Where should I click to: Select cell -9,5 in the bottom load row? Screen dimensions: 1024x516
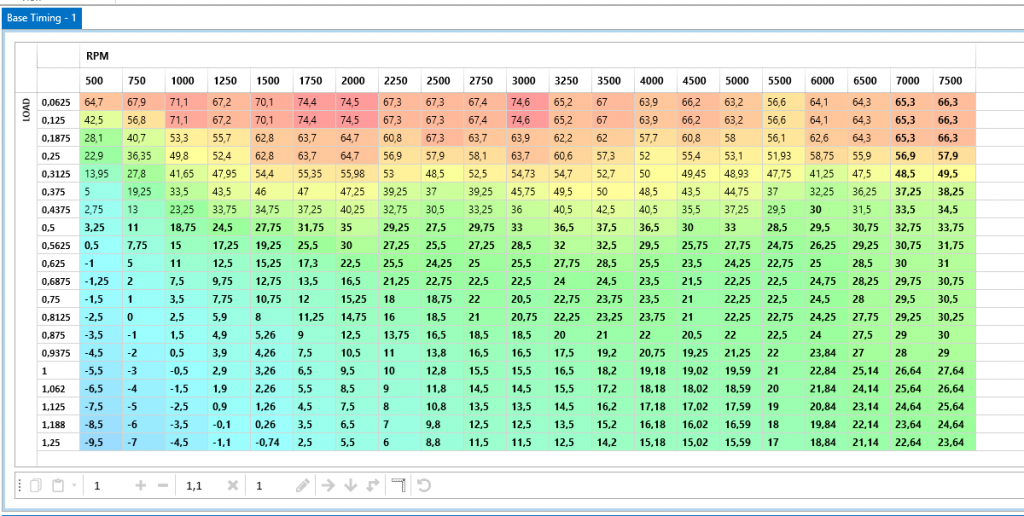pyautogui.click(x=101, y=442)
